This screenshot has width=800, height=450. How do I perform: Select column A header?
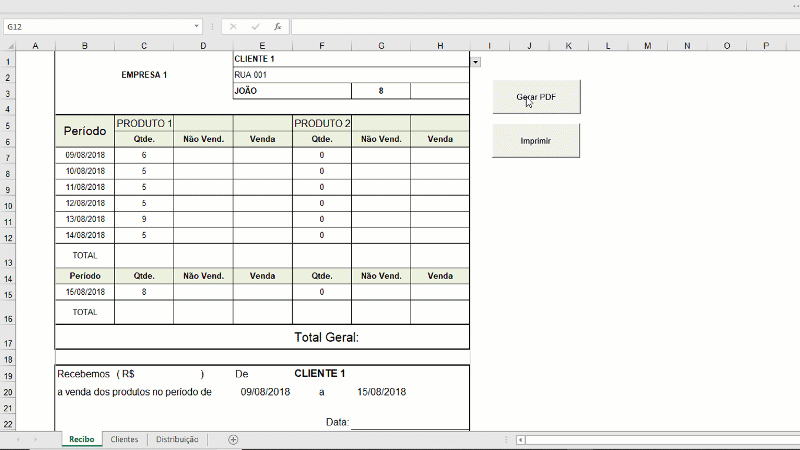click(x=35, y=46)
